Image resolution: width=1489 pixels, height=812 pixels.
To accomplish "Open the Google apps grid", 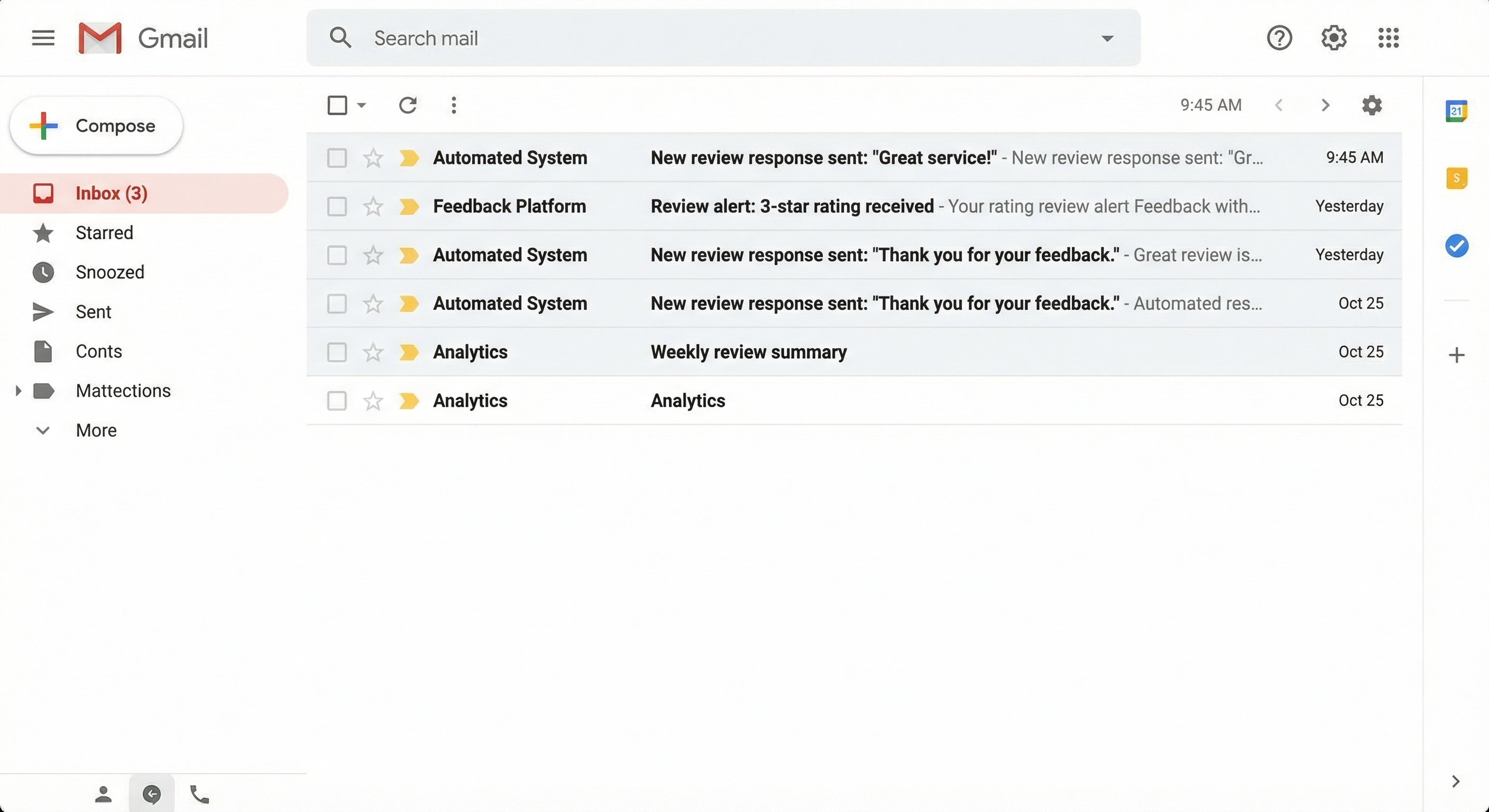I will (x=1388, y=38).
